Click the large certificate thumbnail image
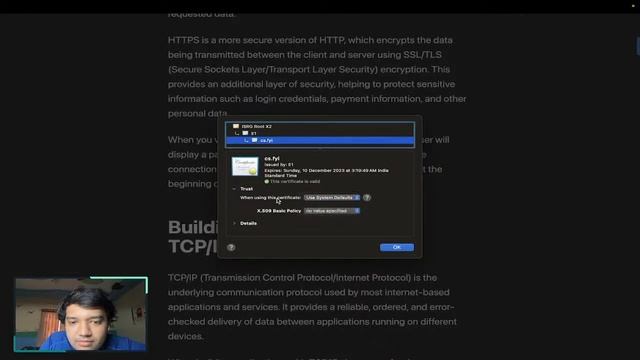Image resolution: width=640 pixels, height=360 pixels. (245, 166)
